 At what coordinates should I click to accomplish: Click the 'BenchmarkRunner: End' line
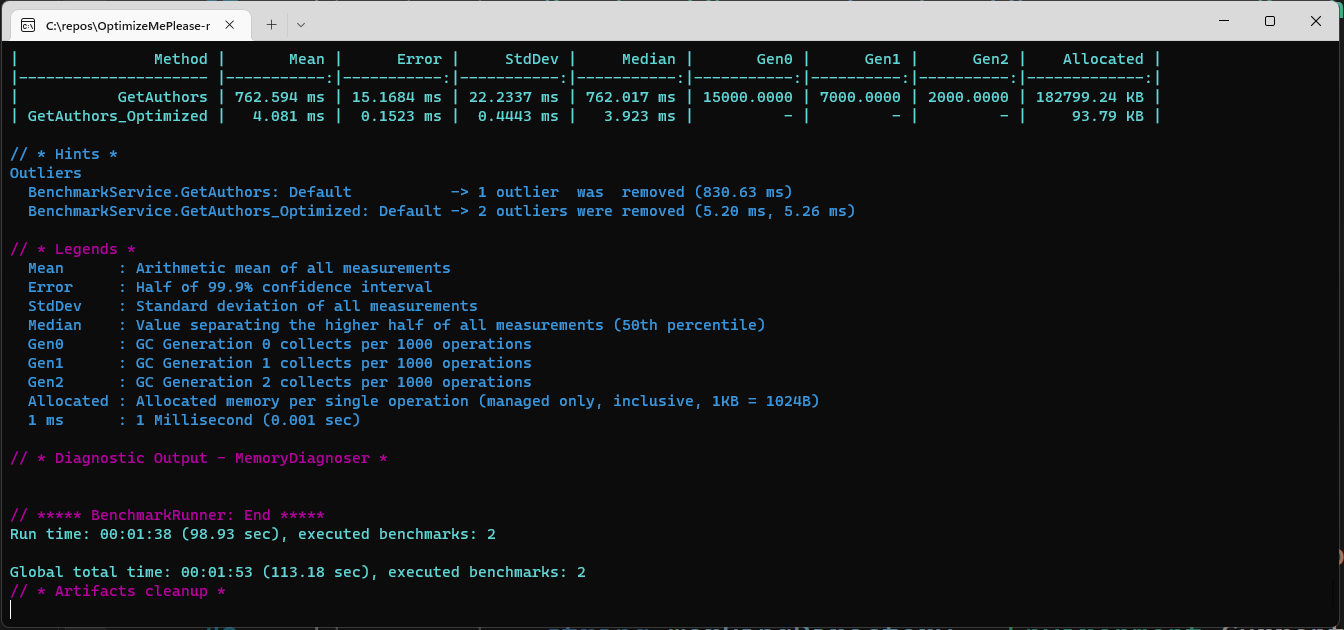click(x=167, y=515)
